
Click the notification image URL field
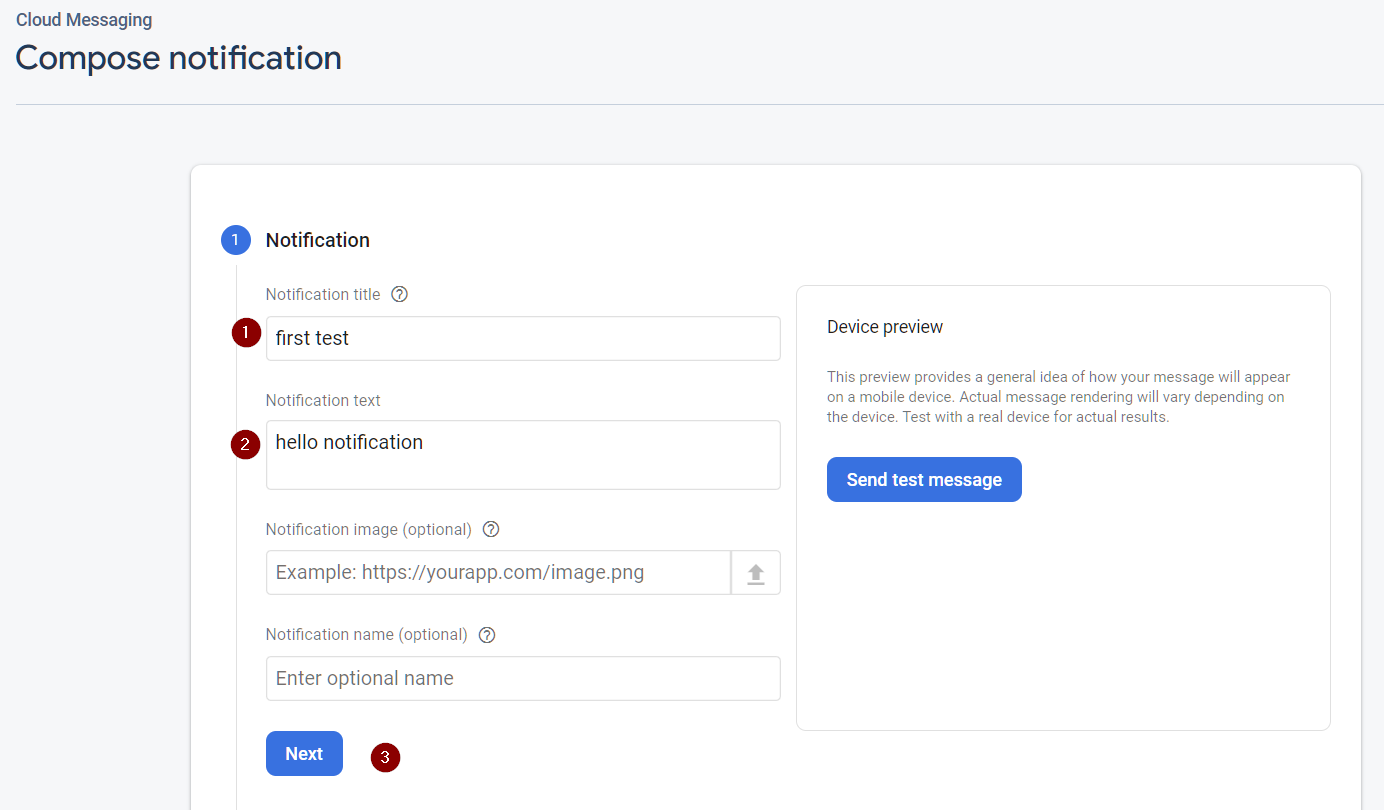point(498,573)
